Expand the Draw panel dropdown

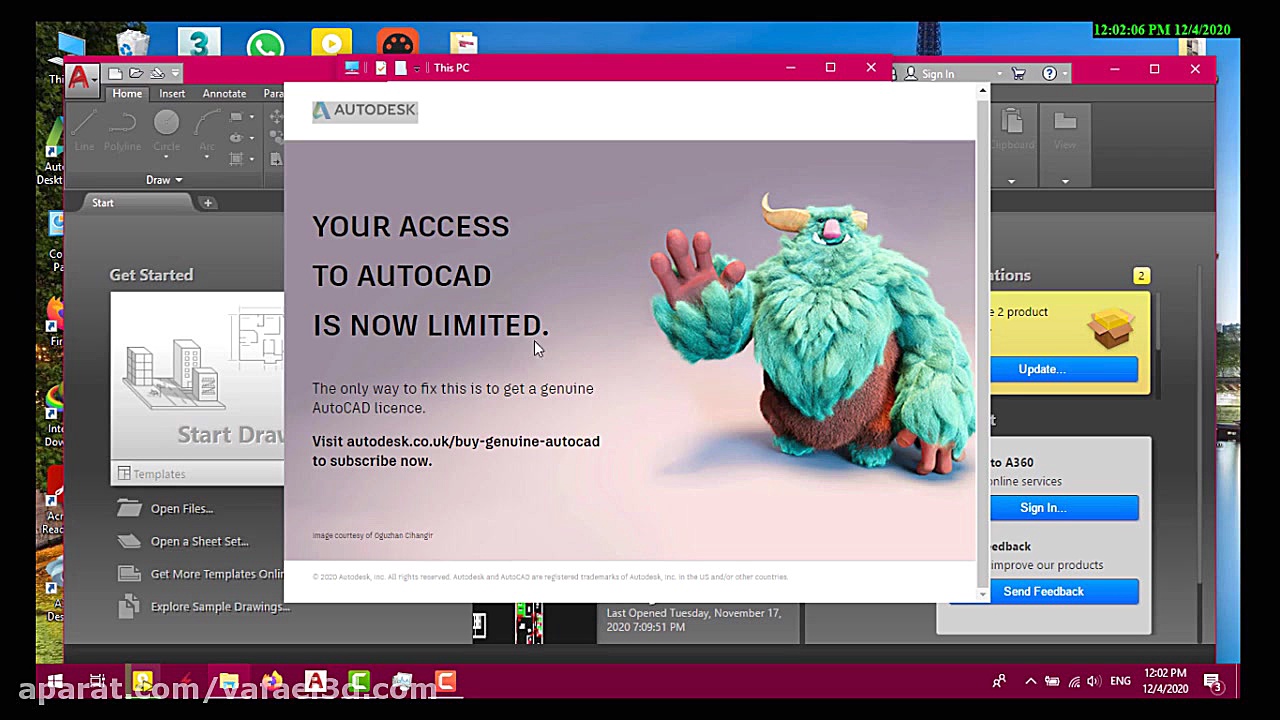click(164, 180)
